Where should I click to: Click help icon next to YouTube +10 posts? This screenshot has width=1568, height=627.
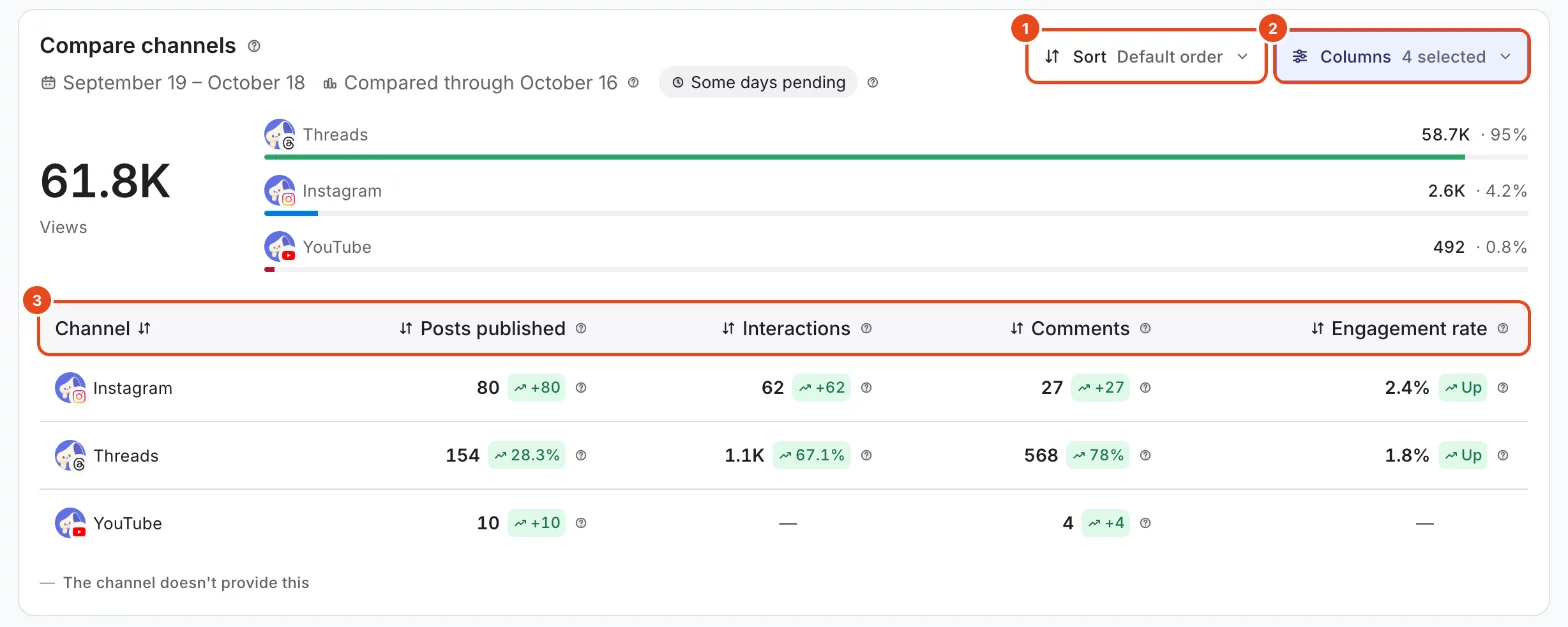[x=581, y=523]
